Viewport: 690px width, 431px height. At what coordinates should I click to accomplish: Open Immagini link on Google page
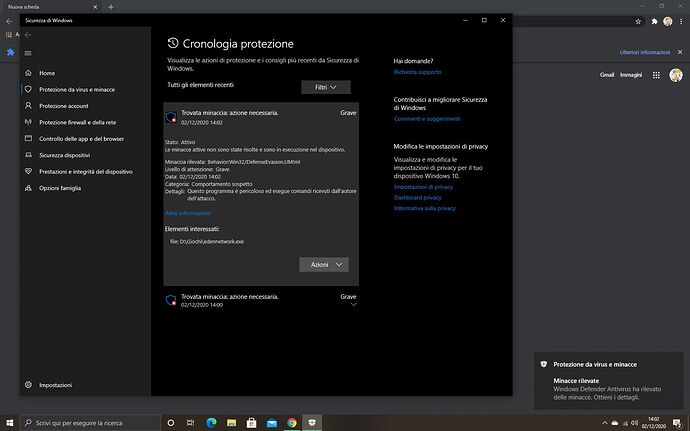pyautogui.click(x=631, y=75)
